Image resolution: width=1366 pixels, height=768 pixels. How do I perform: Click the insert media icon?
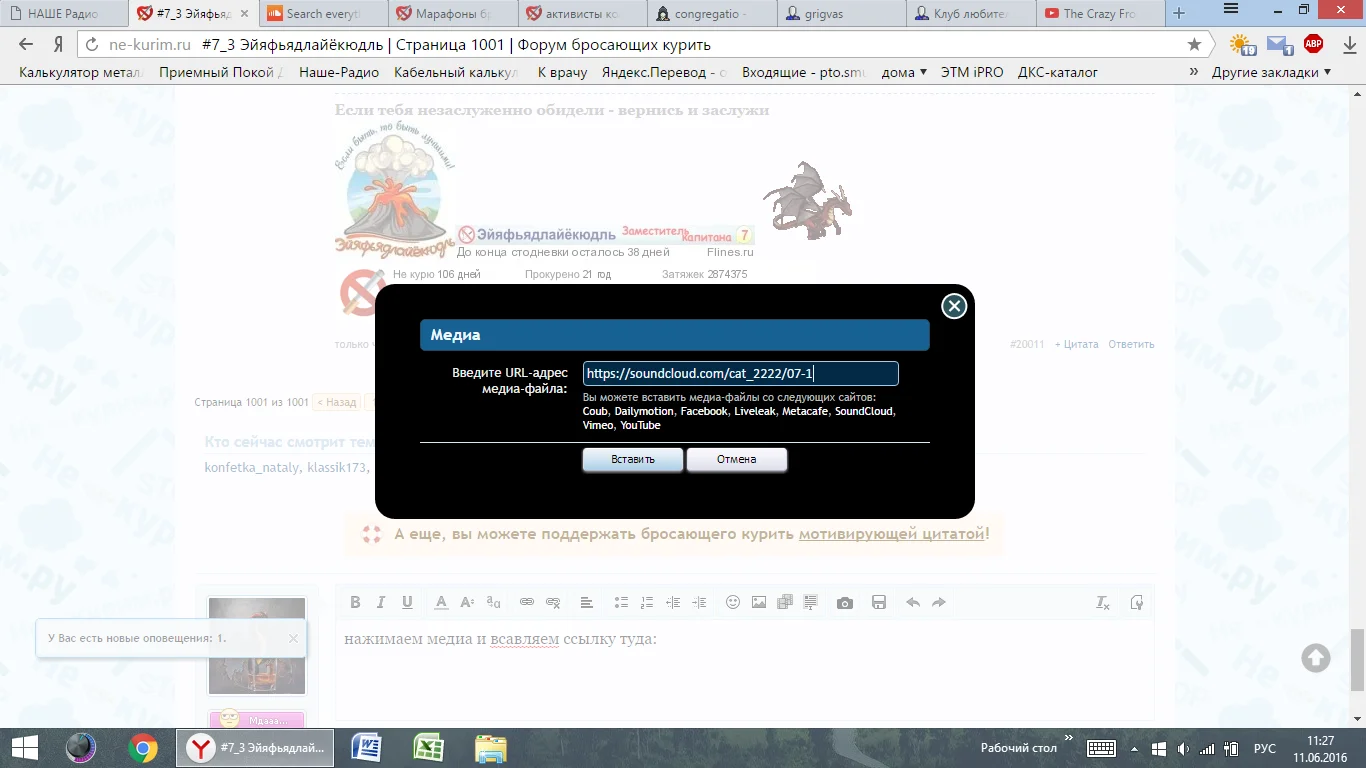click(785, 602)
